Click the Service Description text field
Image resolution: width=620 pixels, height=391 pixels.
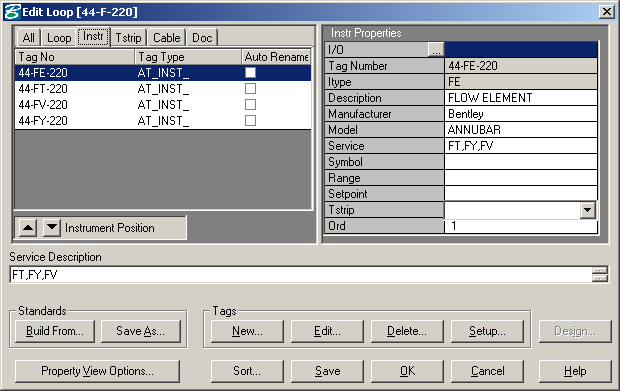(301, 274)
